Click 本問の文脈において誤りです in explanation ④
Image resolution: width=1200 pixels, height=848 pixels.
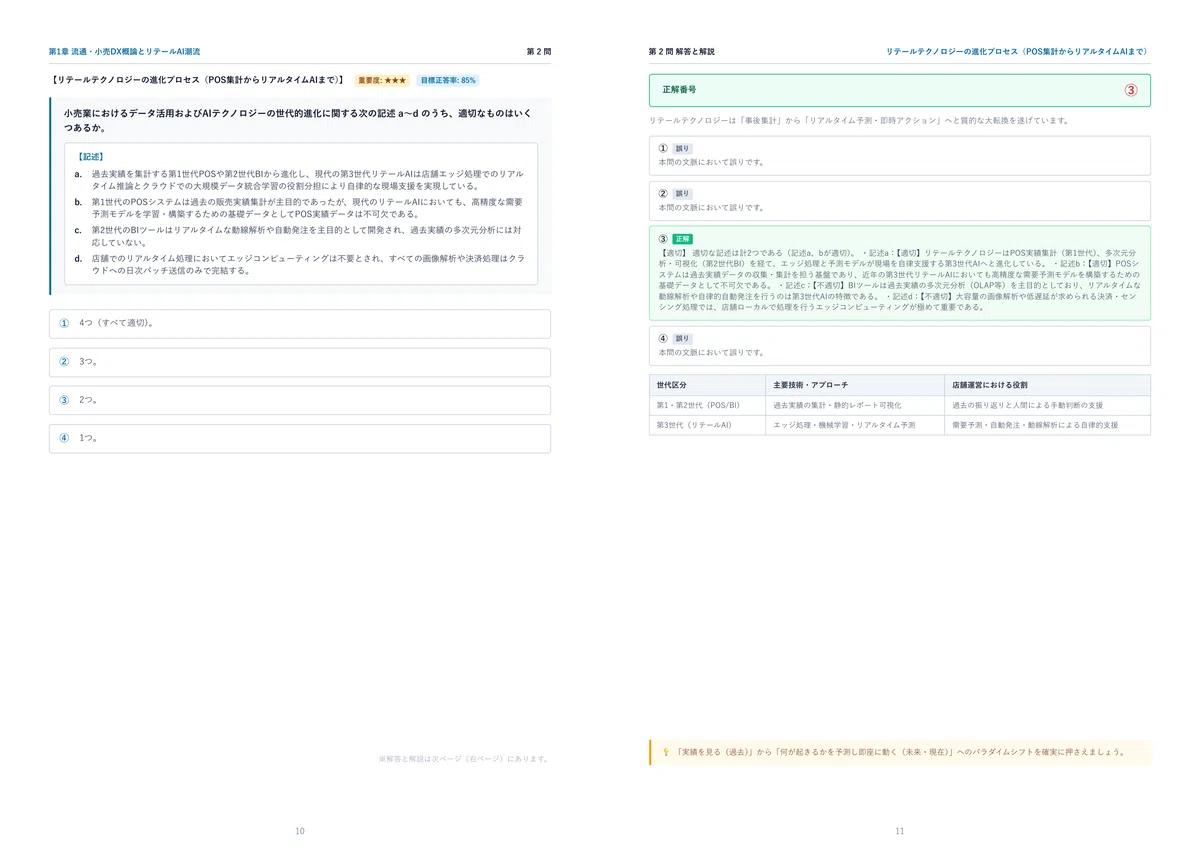click(x=711, y=352)
